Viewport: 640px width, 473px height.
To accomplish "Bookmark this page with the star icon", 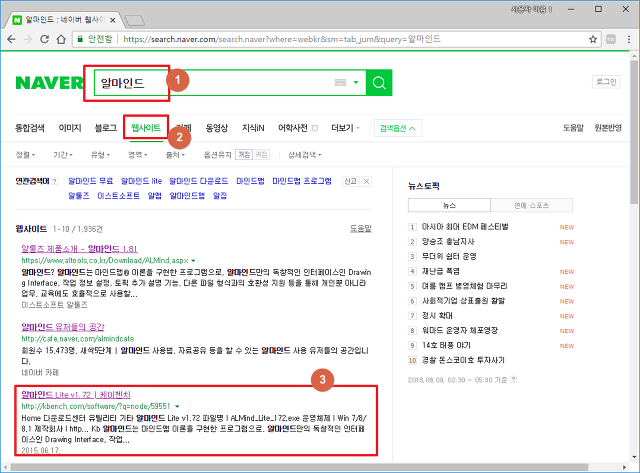I will [593, 39].
